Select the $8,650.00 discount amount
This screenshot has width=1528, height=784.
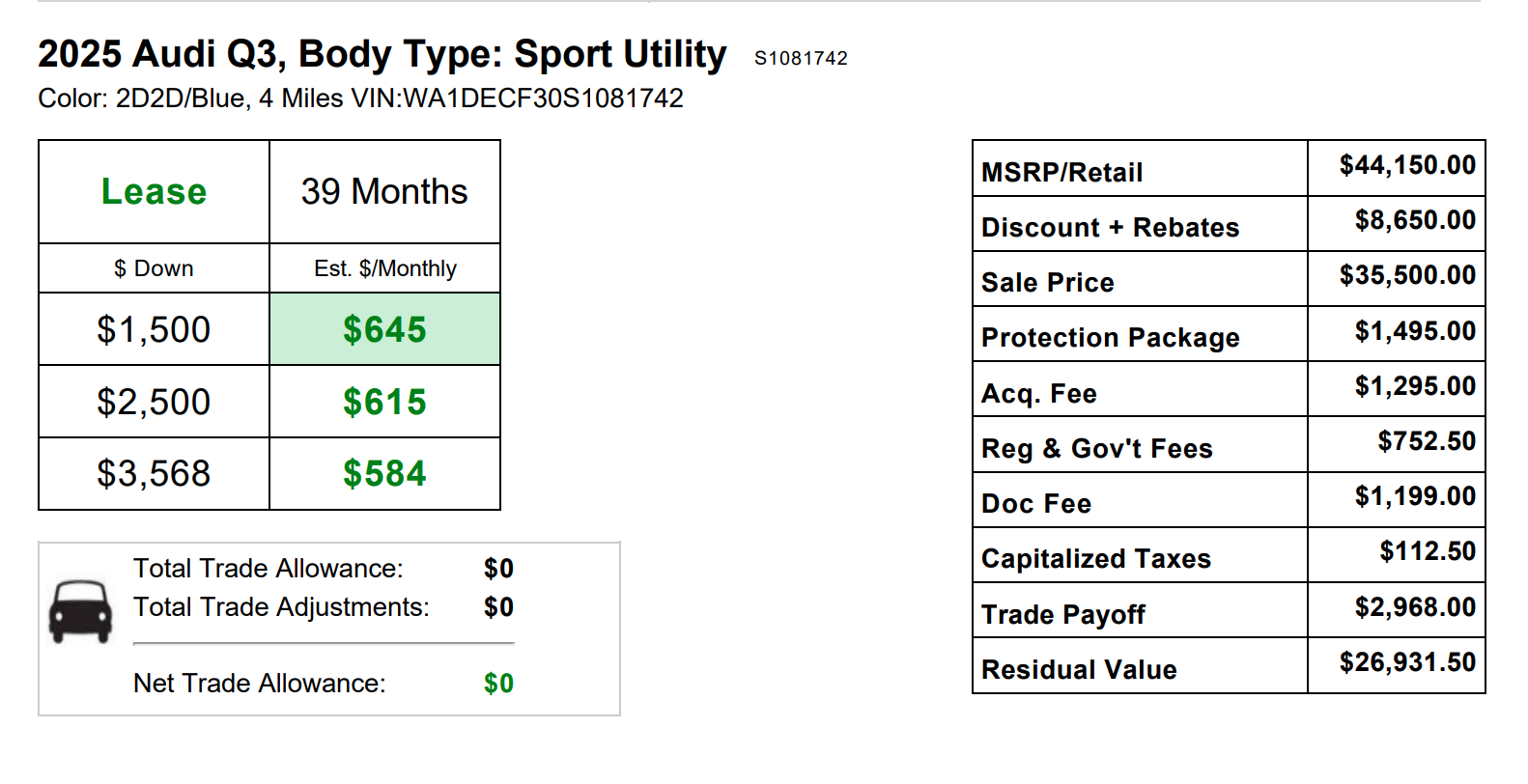[1415, 220]
